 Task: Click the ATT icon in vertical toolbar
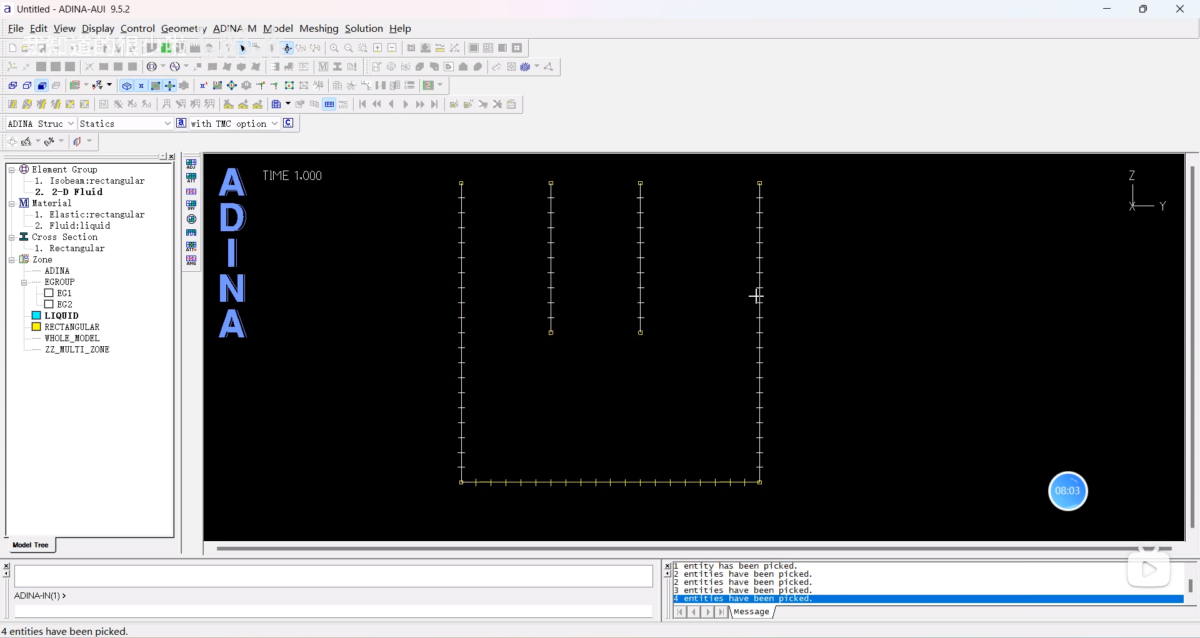[191, 178]
